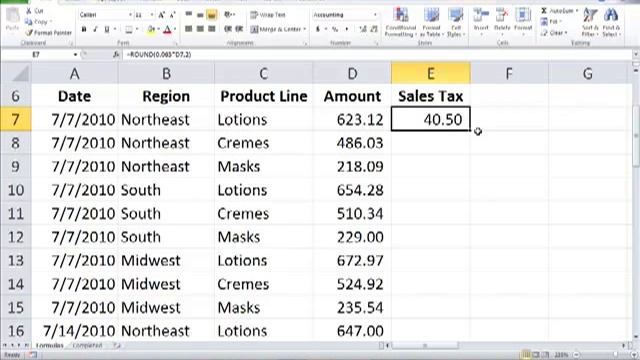
Task: Select column A header
Action: (74, 73)
